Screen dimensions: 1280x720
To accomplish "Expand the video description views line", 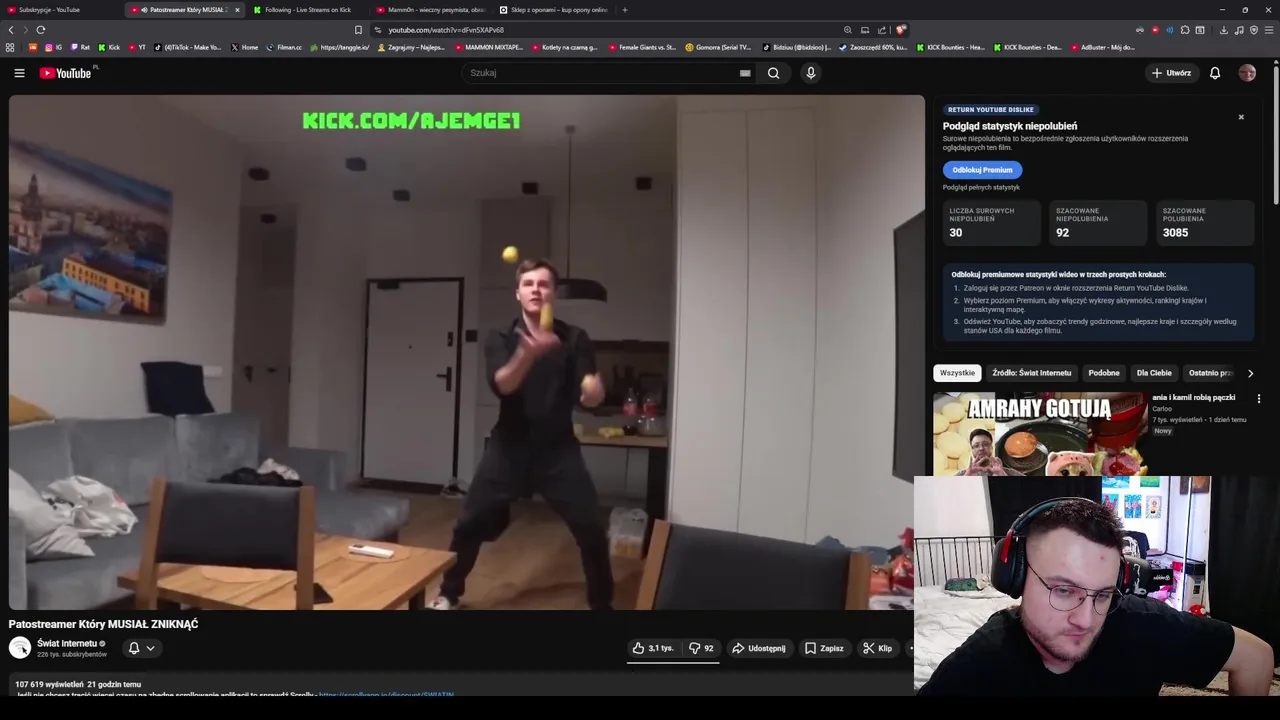I will [x=78, y=685].
